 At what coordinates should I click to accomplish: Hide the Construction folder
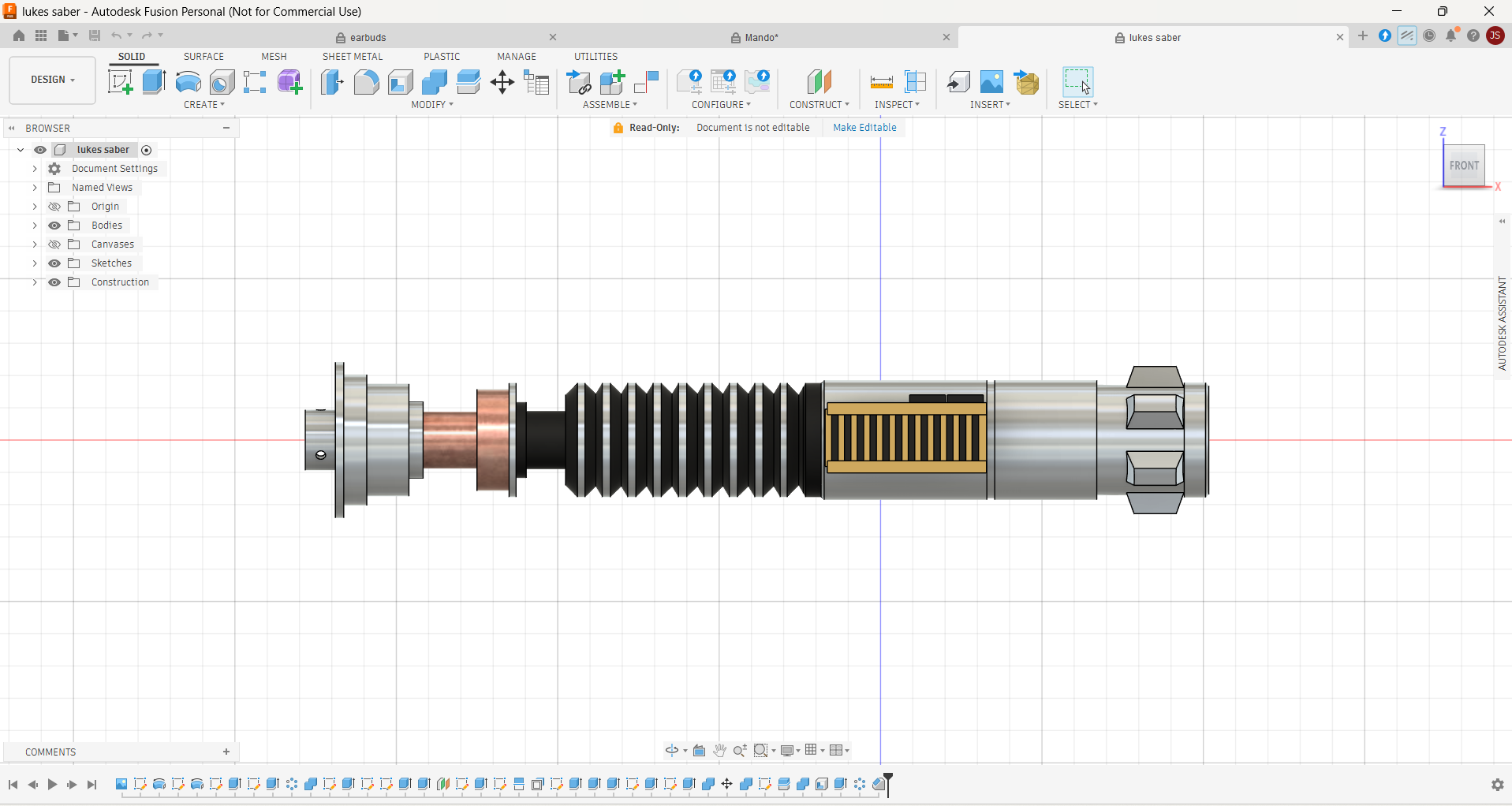[54, 282]
